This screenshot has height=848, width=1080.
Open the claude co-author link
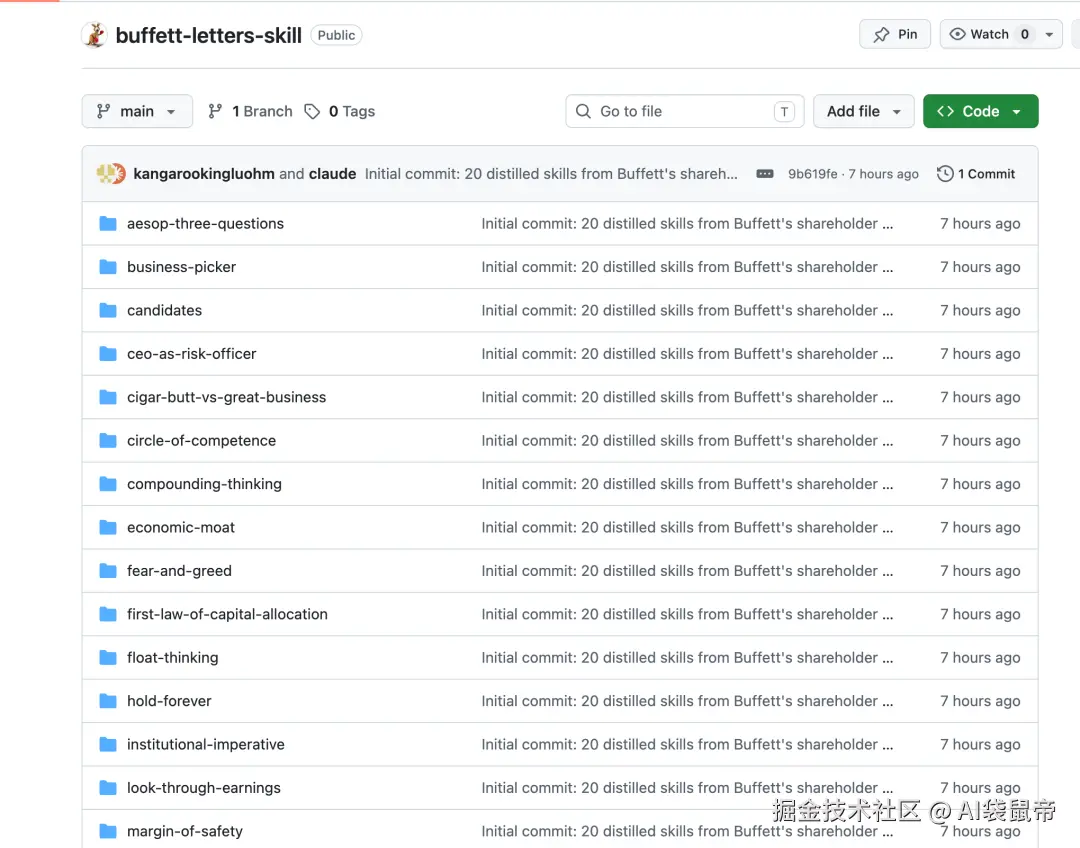332,174
